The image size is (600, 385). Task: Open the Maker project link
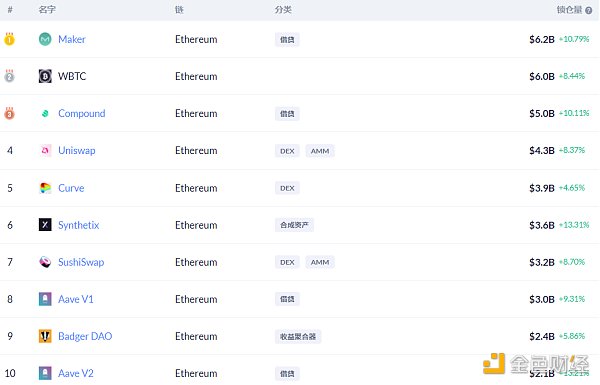72,39
